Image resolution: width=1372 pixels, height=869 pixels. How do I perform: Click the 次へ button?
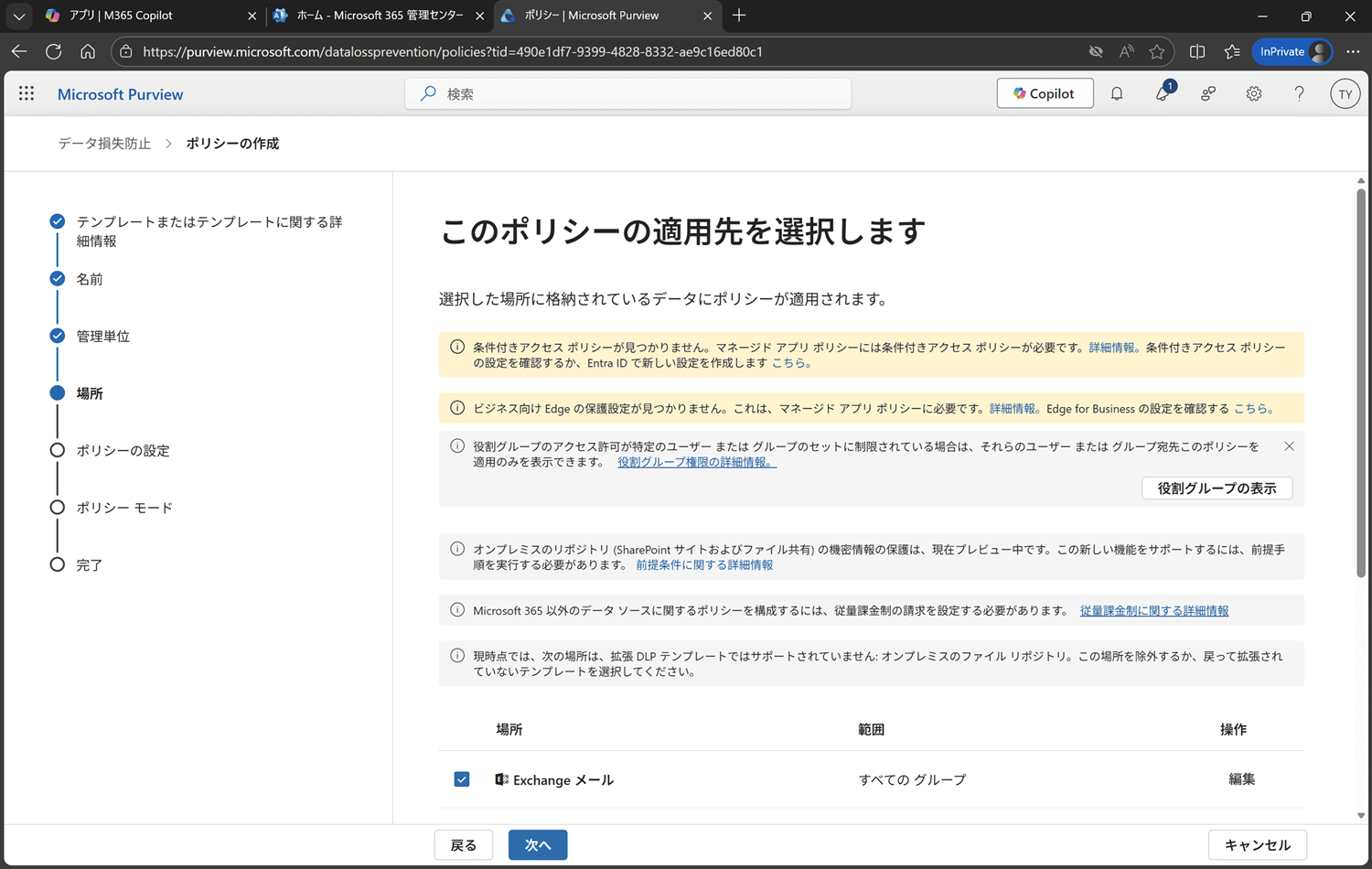(x=538, y=845)
